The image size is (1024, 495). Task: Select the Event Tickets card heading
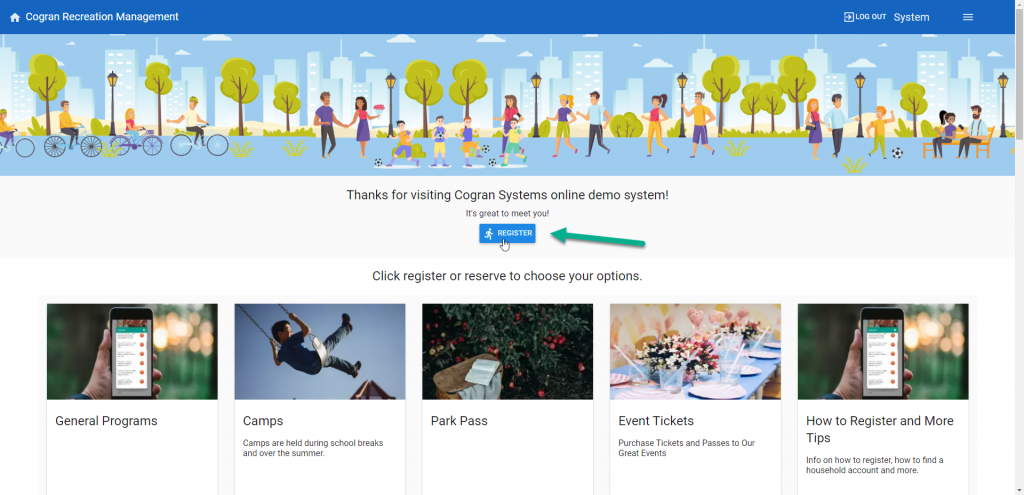(x=656, y=421)
